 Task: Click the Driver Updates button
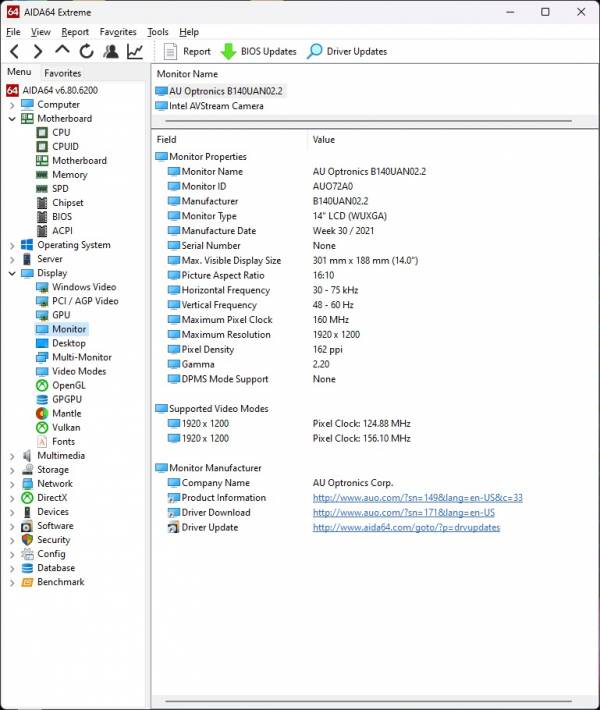(x=347, y=52)
